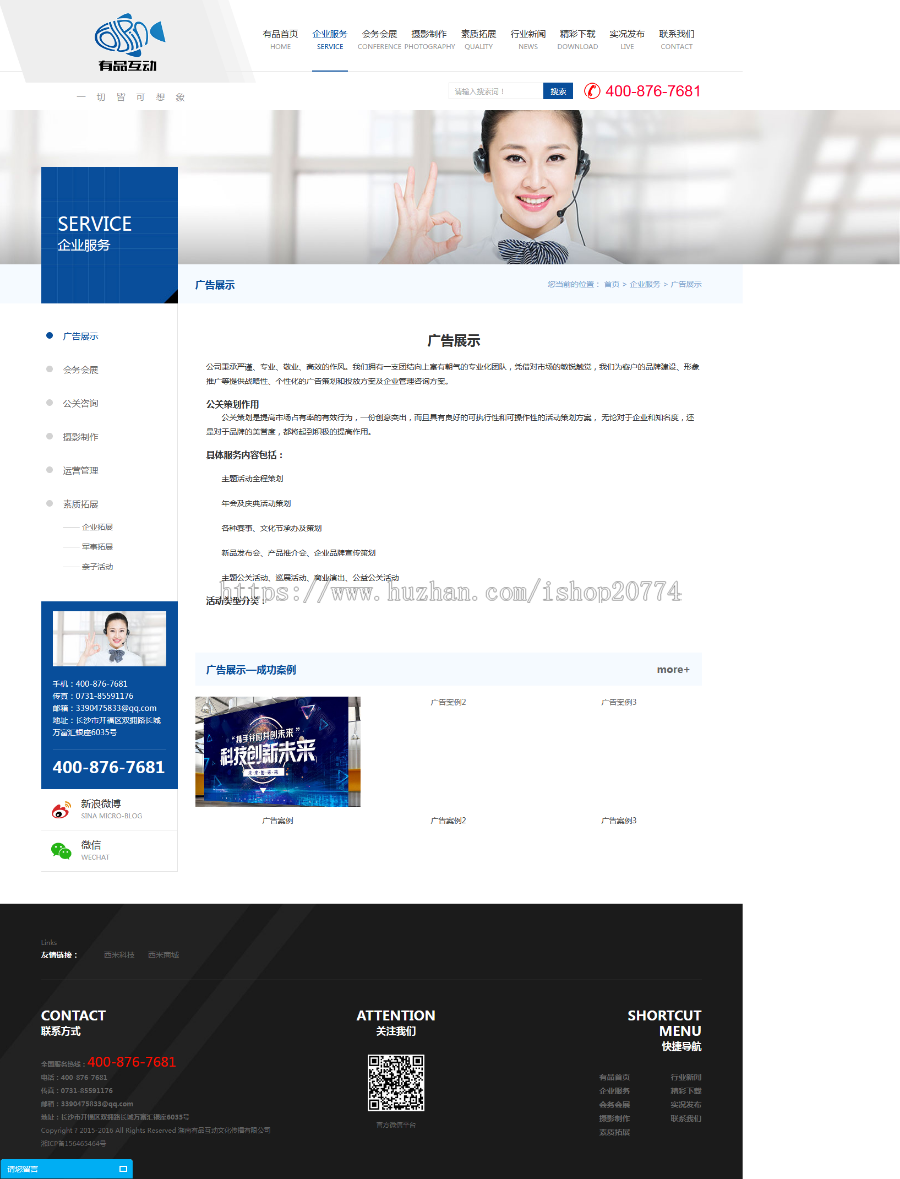The width and height of the screenshot is (900, 1179).
Task: Go to 有品首页 HOME menu item
Action: [x=280, y=39]
